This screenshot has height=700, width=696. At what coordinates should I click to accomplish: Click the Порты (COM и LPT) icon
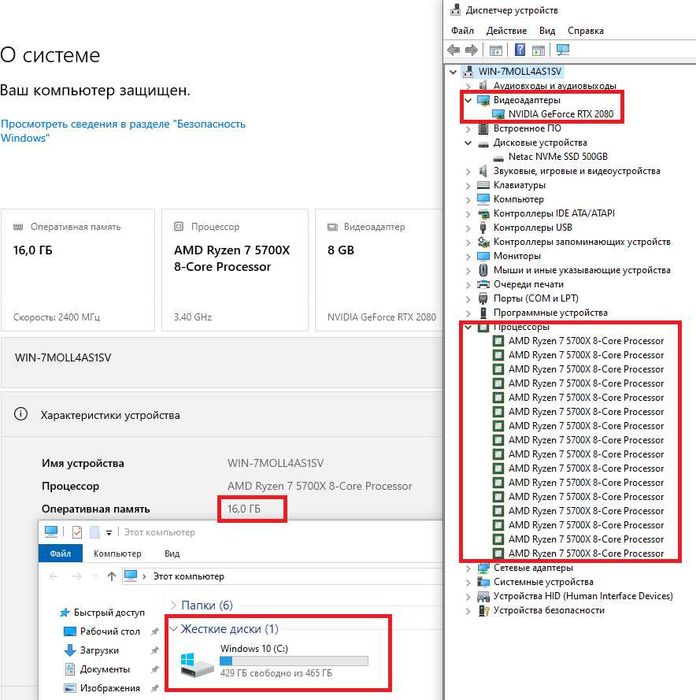pyautogui.click(x=483, y=298)
